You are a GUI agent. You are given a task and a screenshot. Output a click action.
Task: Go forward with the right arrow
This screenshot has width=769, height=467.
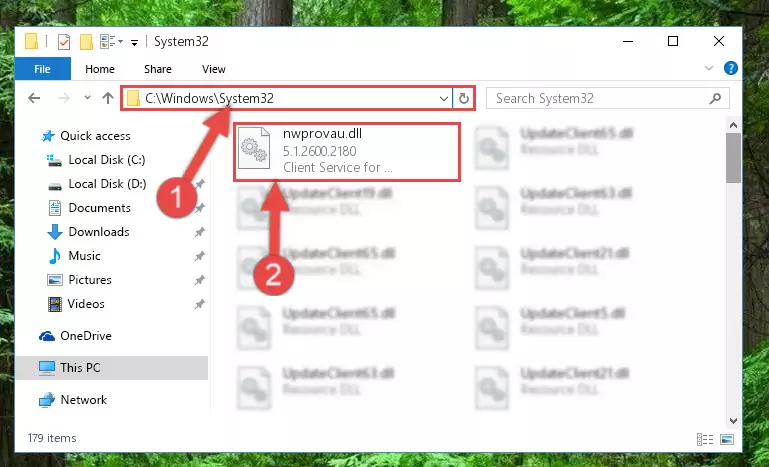coord(63,98)
